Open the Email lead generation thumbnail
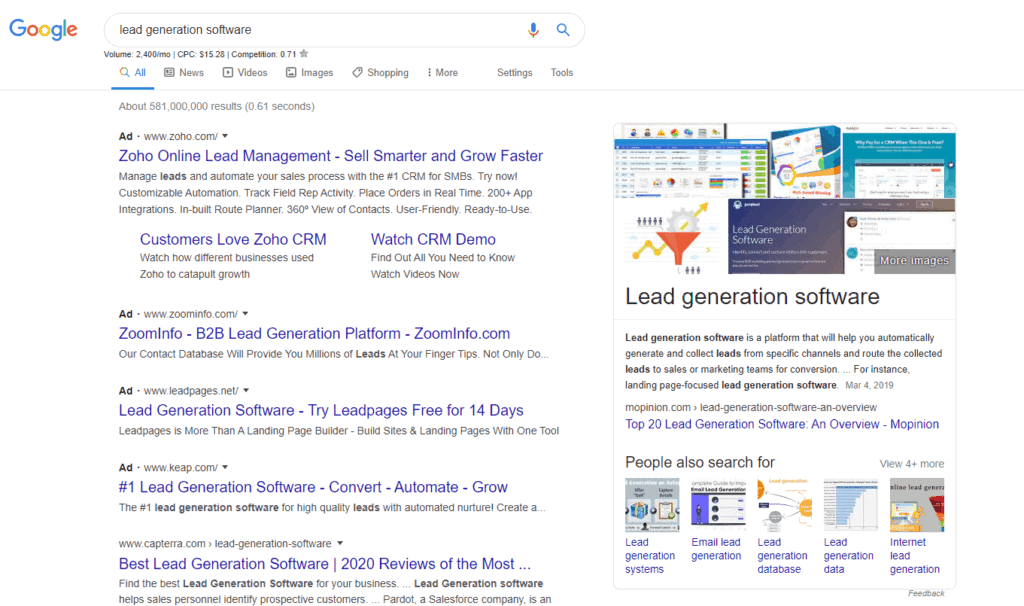 (718, 505)
